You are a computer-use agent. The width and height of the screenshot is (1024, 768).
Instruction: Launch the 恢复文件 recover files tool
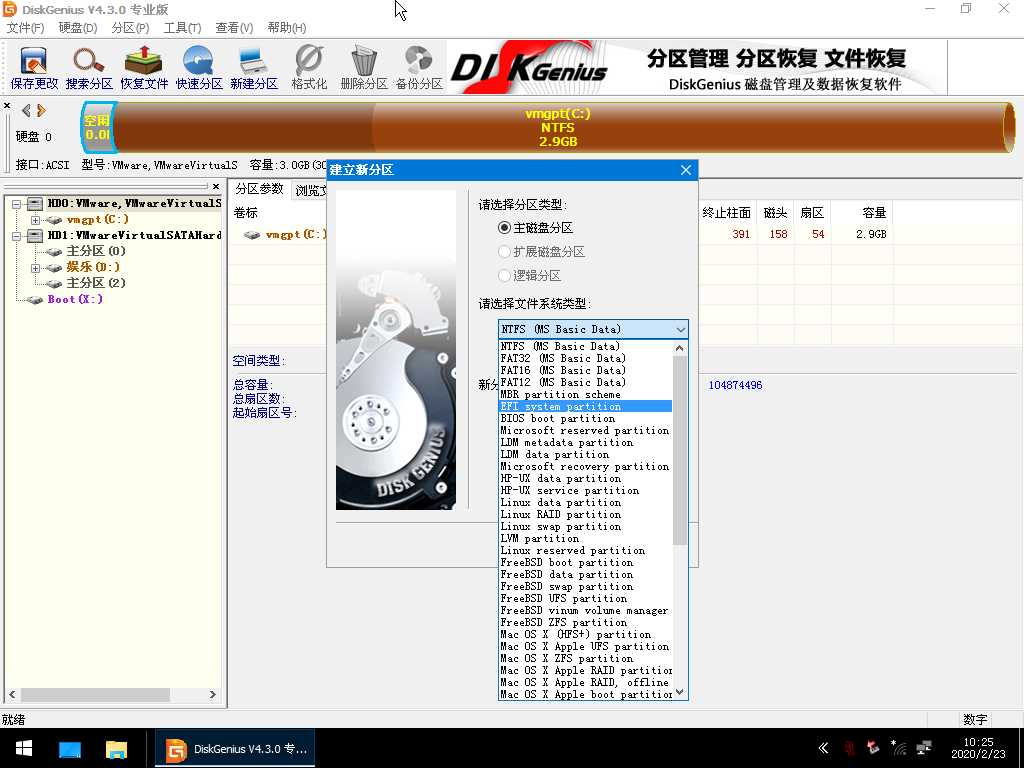(x=144, y=68)
